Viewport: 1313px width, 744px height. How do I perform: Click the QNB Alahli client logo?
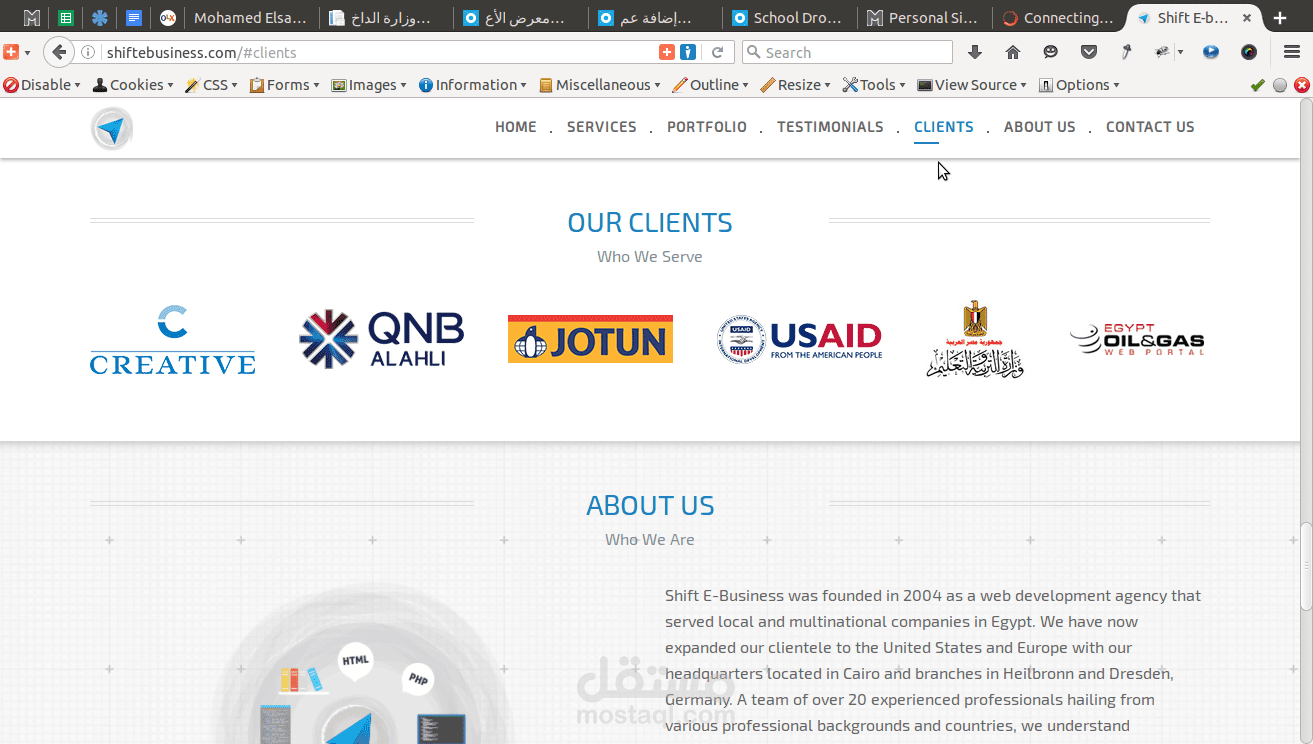coord(381,339)
